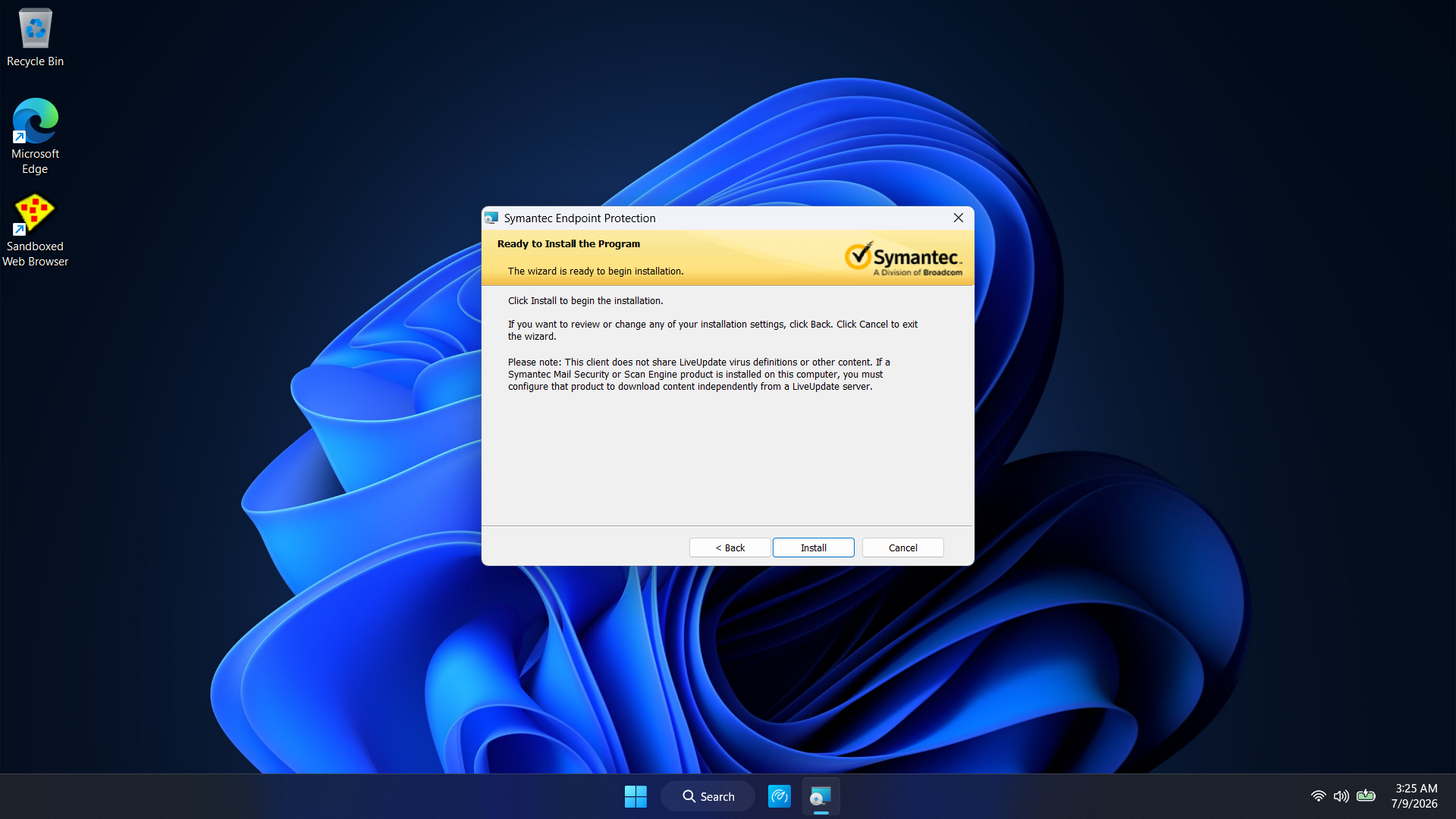Click the Symantec installer taskbar icon
The height and width of the screenshot is (819, 1456).
tap(821, 796)
